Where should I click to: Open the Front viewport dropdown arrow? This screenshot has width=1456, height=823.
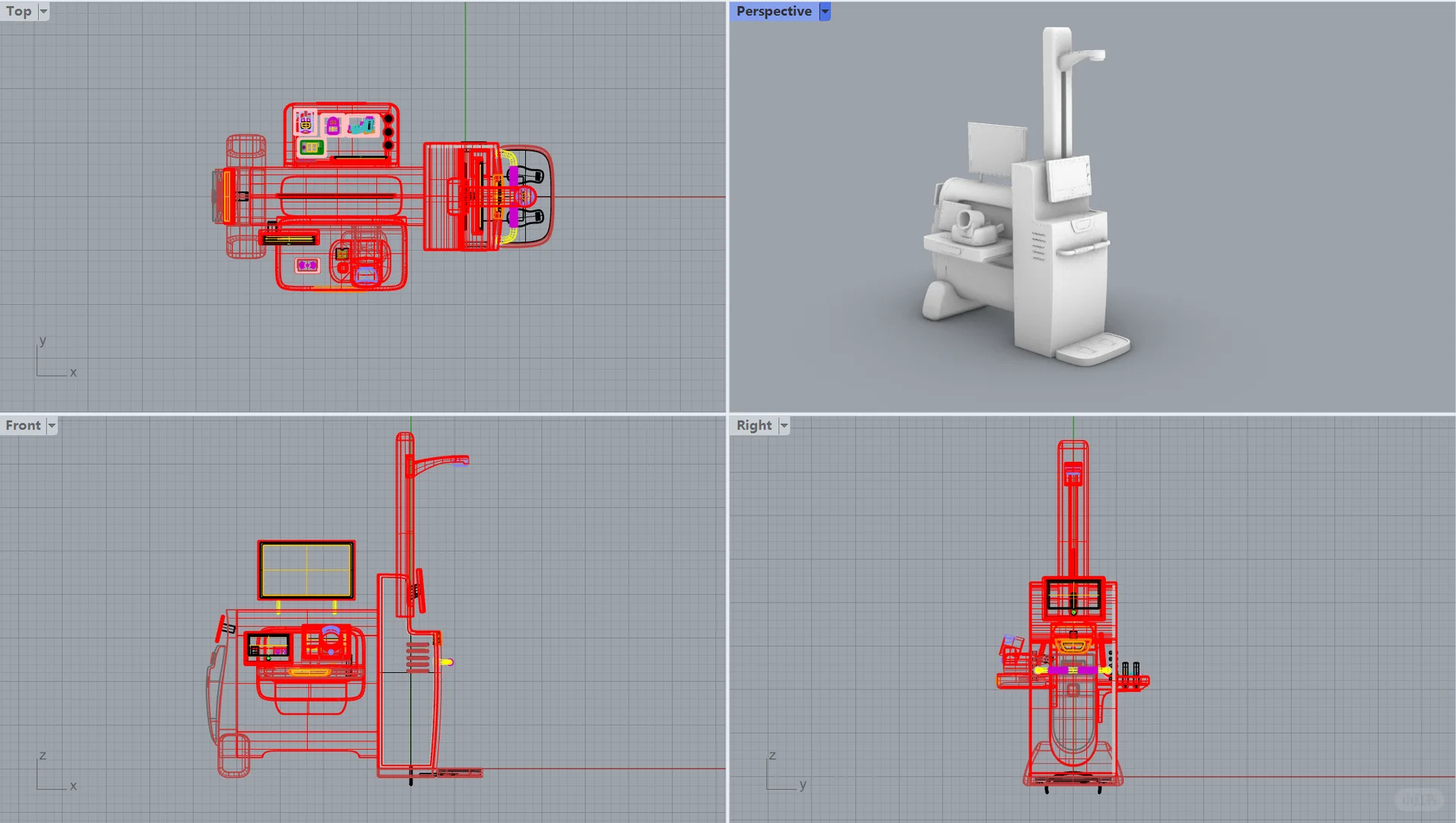tap(52, 426)
